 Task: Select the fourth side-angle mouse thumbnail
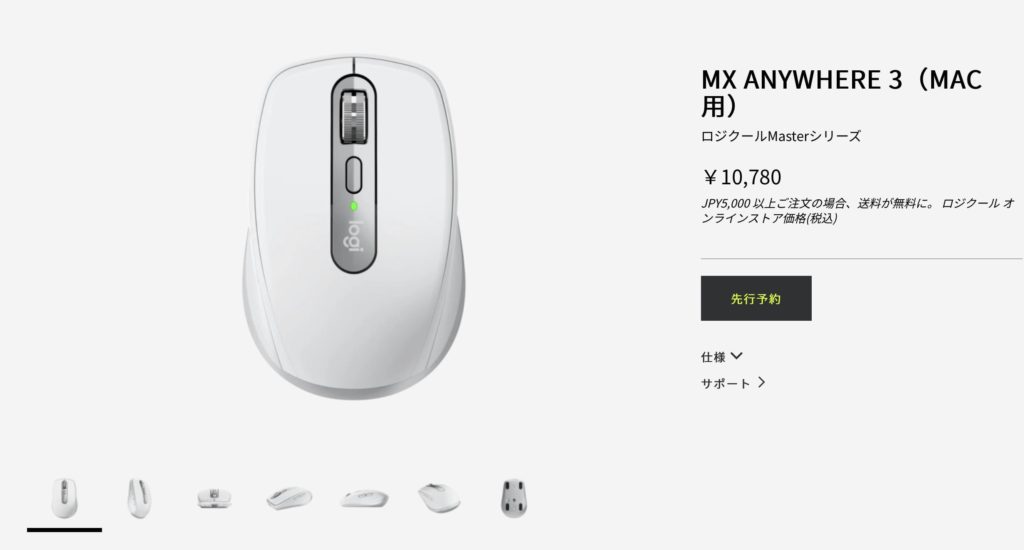tap(289, 498)
